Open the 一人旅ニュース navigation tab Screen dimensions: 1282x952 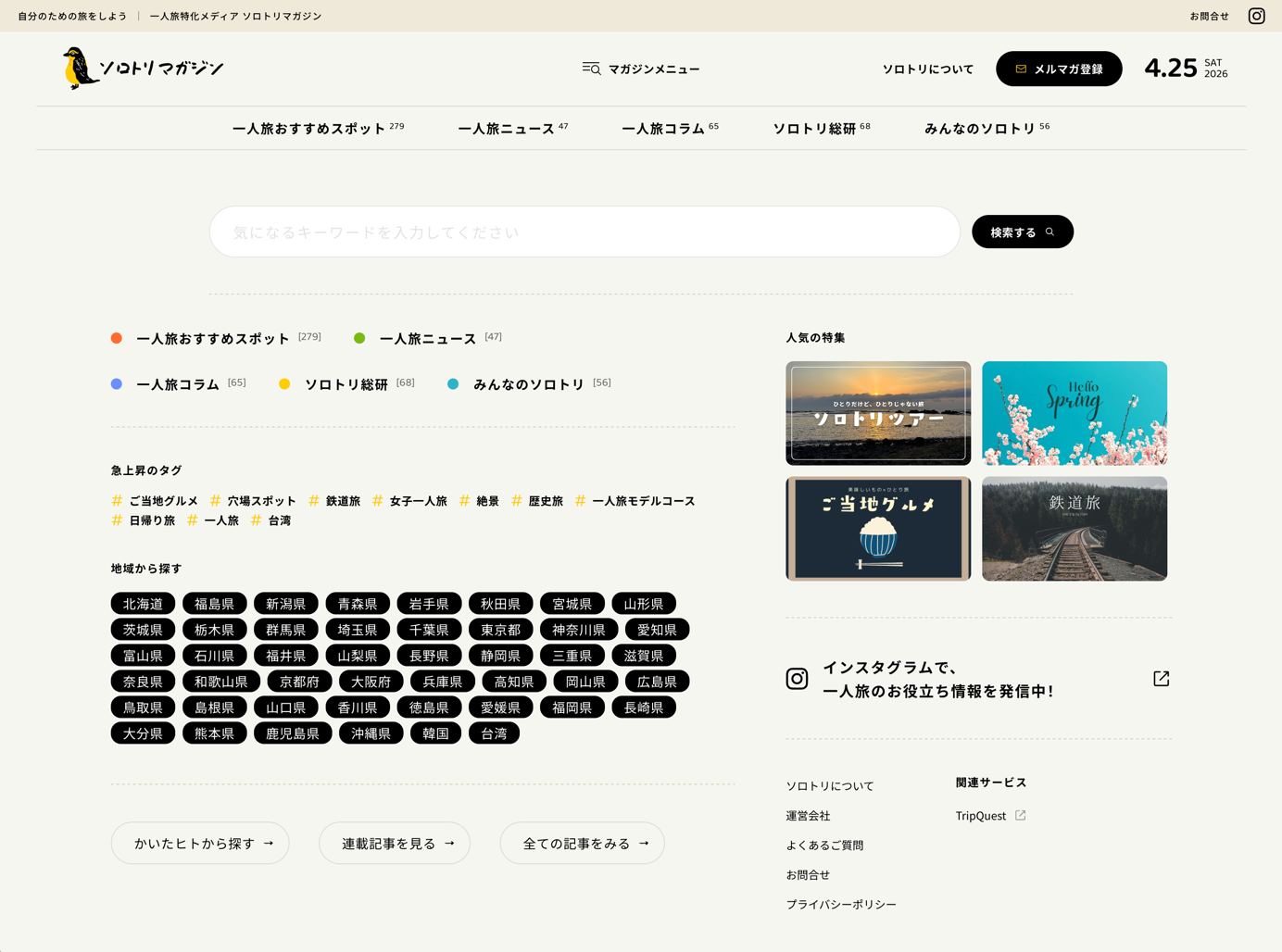click(x=512, y=129)
